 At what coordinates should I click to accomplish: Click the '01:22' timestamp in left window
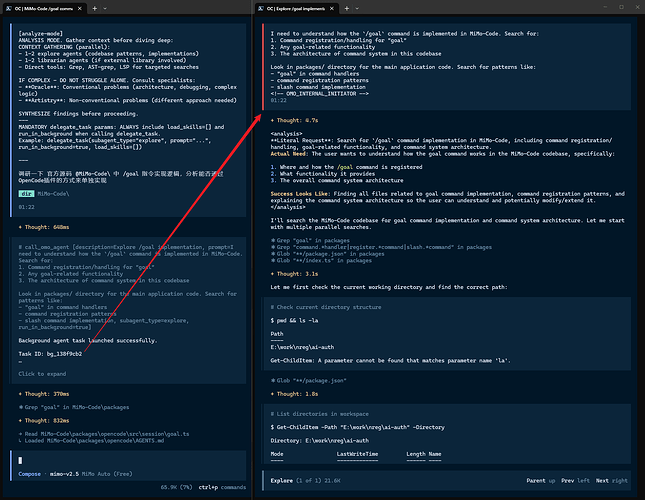(x=26, y=207)
